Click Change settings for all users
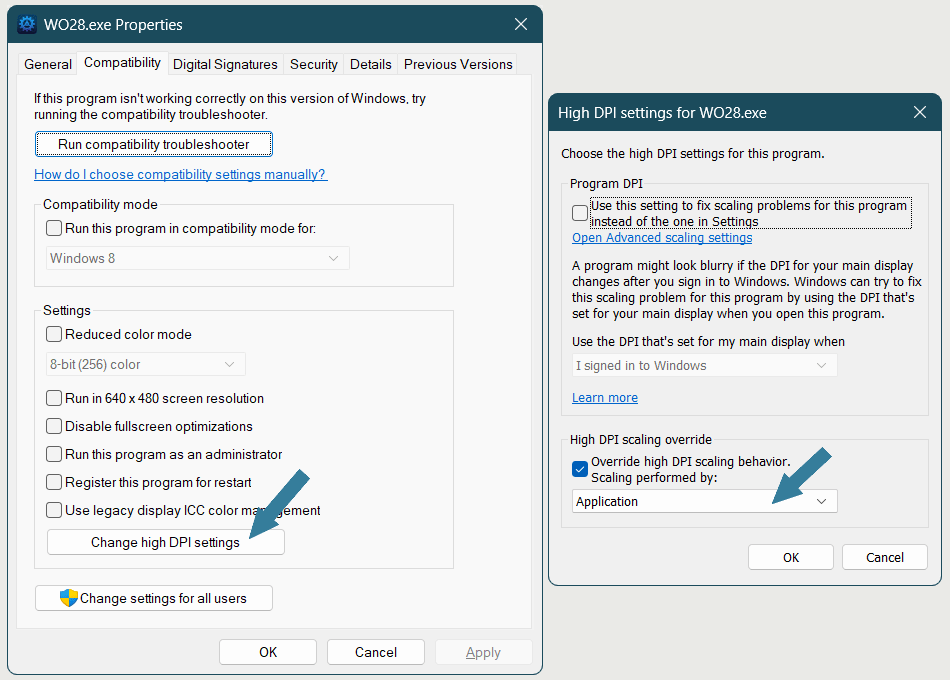The height and width of the screenshot is (680, 950). [x=154, y=598]
